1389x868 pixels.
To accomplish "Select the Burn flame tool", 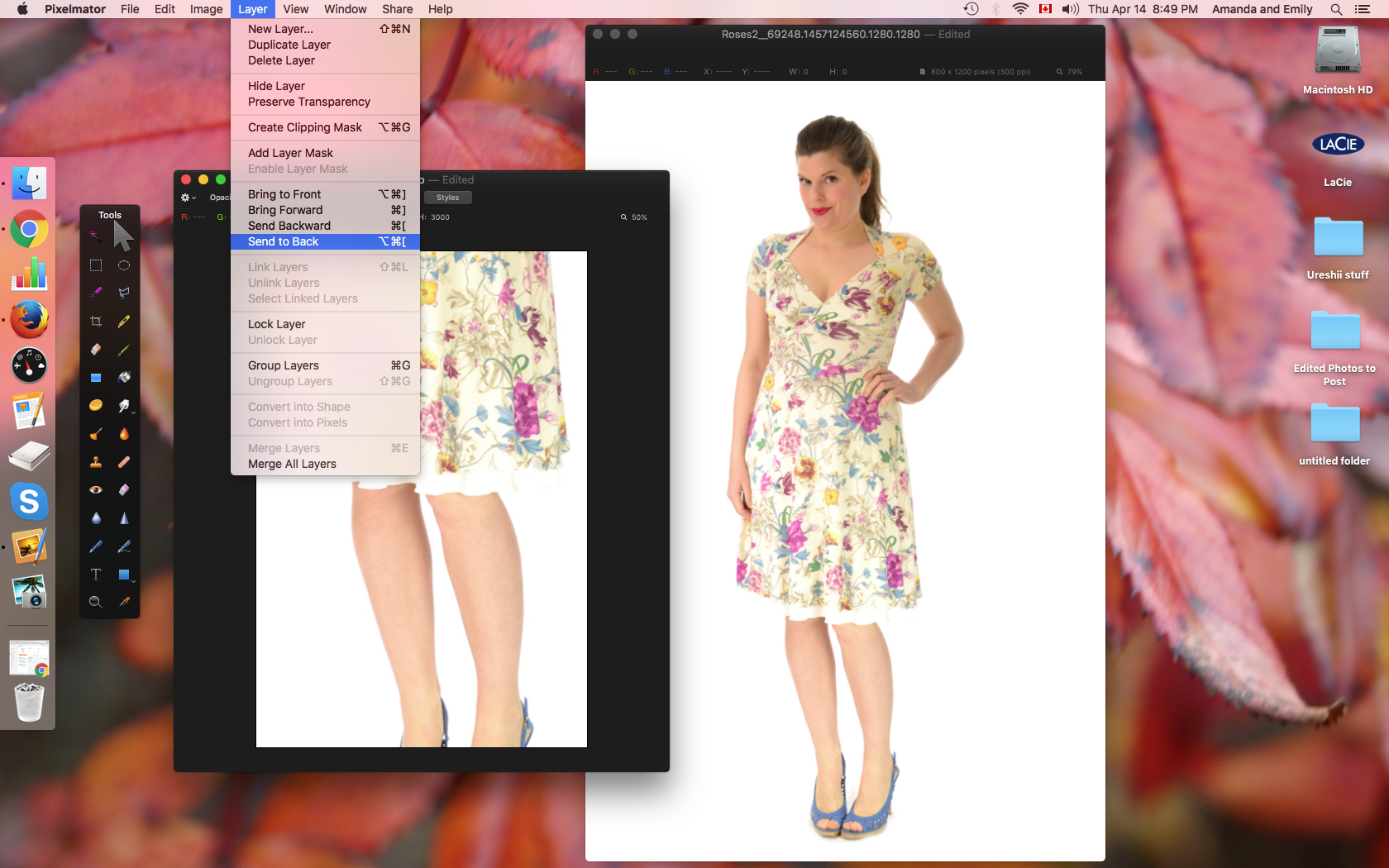I will click(124, 434).
